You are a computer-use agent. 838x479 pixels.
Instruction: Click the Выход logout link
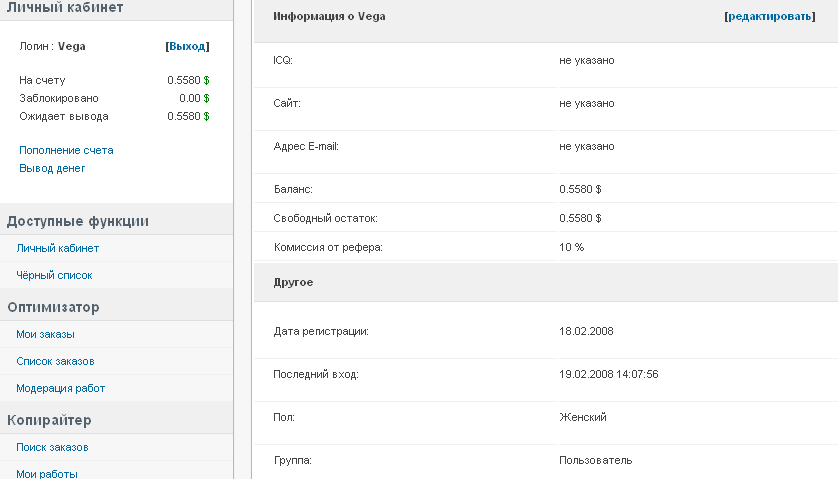(x=188, y=46)
